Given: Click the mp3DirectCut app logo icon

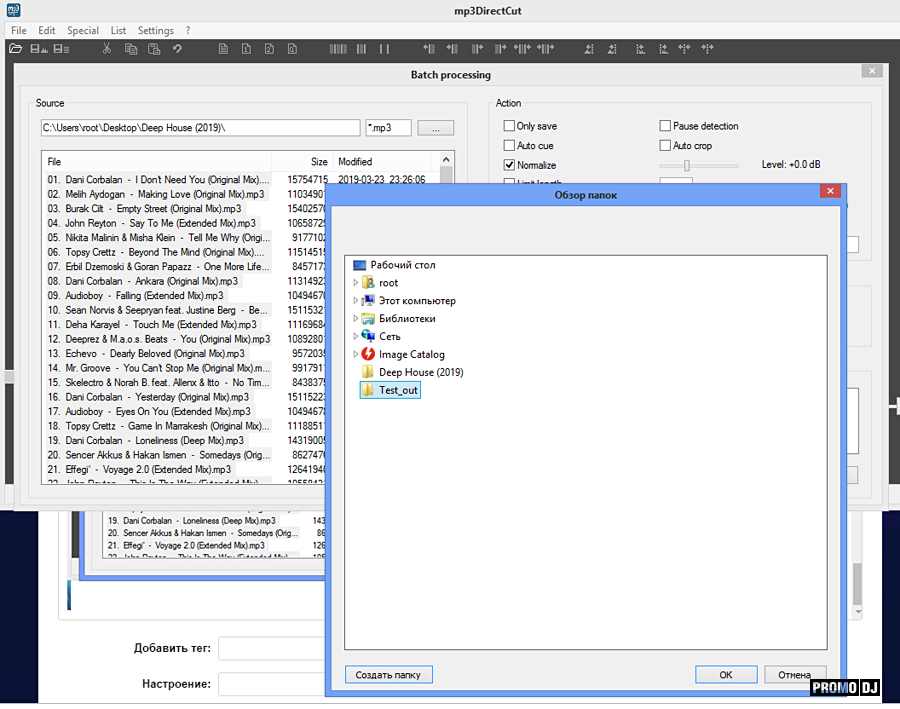Looking at the screenshot, I should 15,11.
